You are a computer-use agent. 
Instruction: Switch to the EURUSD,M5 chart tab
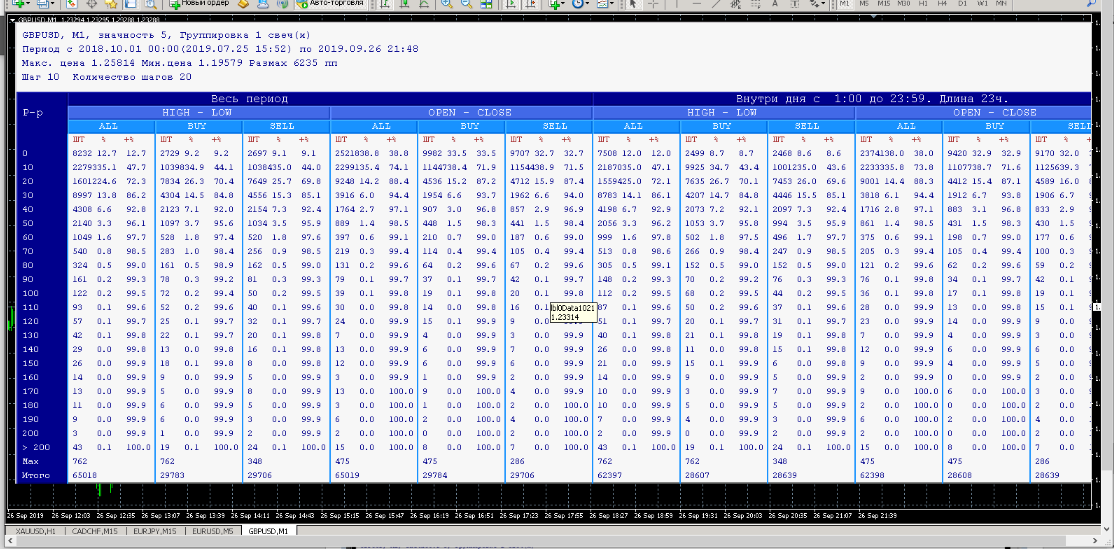point(213,531)
